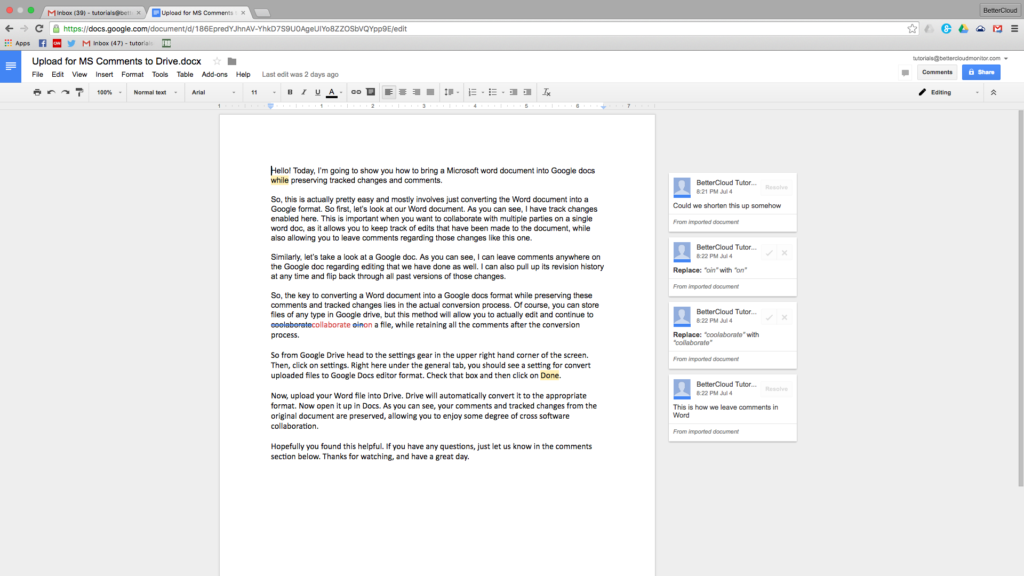
Task: Decrease the paragraph indent
Action: pos(513,92)
